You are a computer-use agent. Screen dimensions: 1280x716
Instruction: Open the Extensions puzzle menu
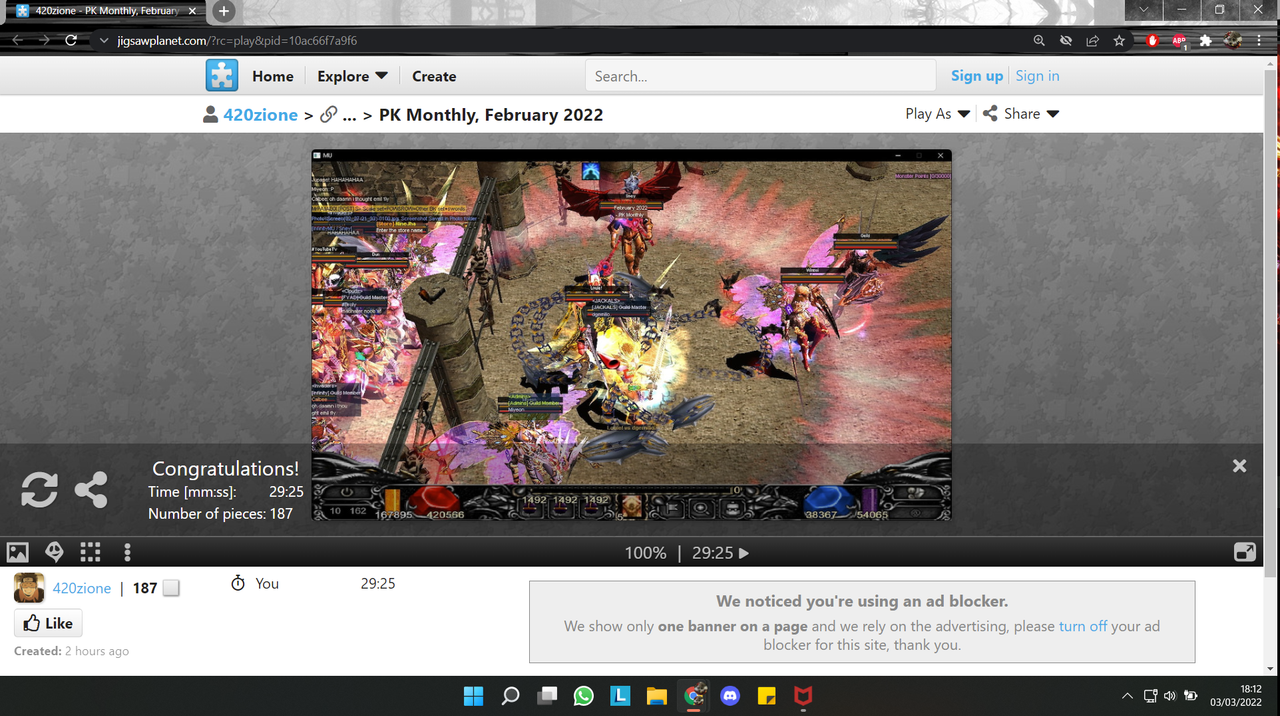(1206, 41)
